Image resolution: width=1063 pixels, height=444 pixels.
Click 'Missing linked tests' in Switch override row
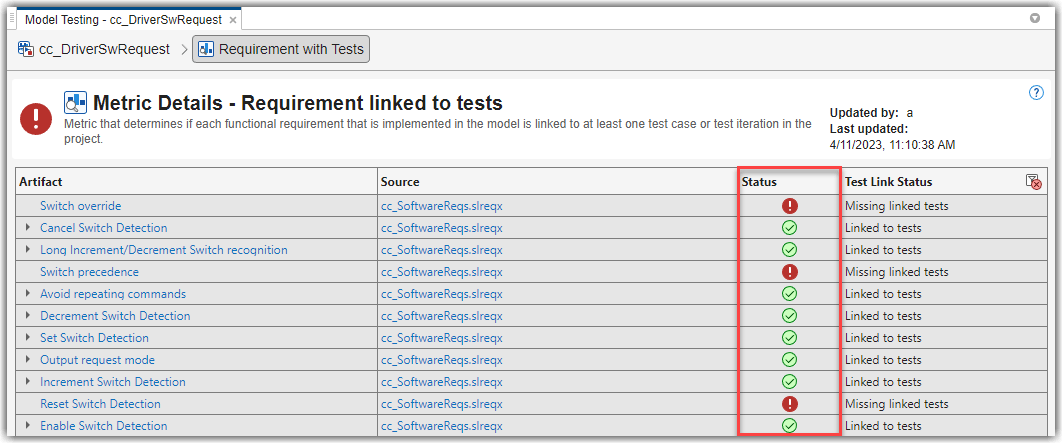point(896,206)
